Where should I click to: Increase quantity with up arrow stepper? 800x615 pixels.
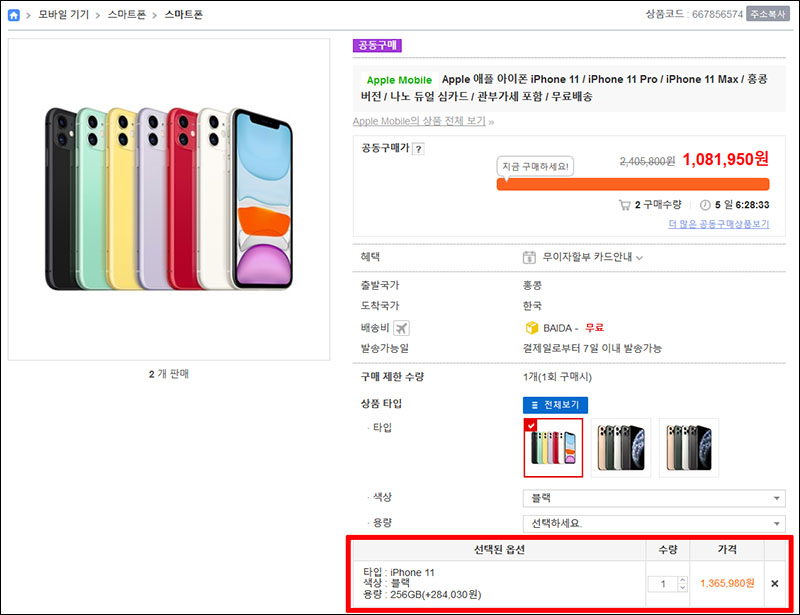pos(683,580)
